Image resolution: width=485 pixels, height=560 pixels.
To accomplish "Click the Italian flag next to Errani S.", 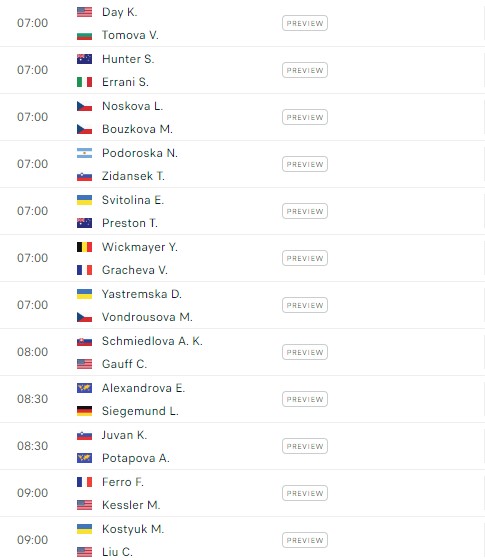I will (84, 82).
